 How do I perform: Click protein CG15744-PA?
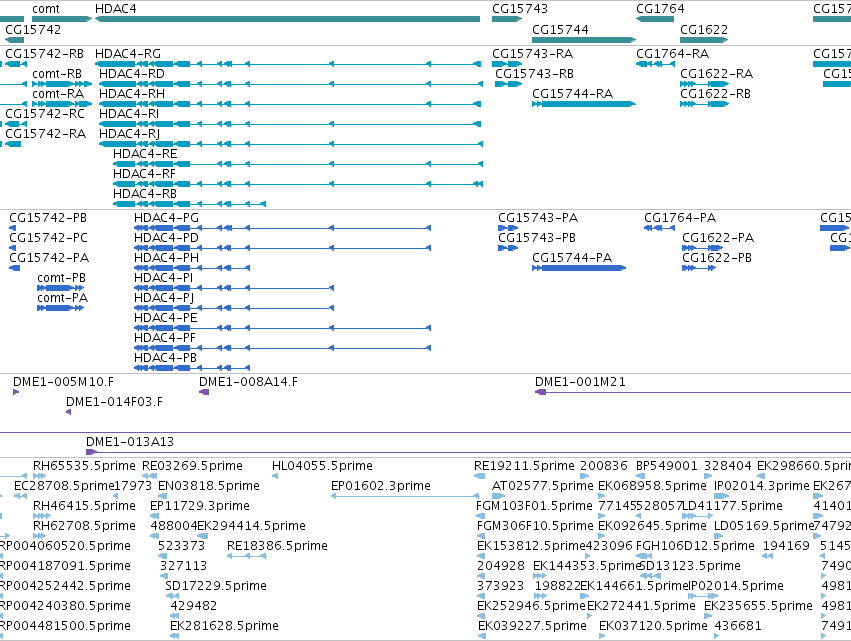pos(572,258)
